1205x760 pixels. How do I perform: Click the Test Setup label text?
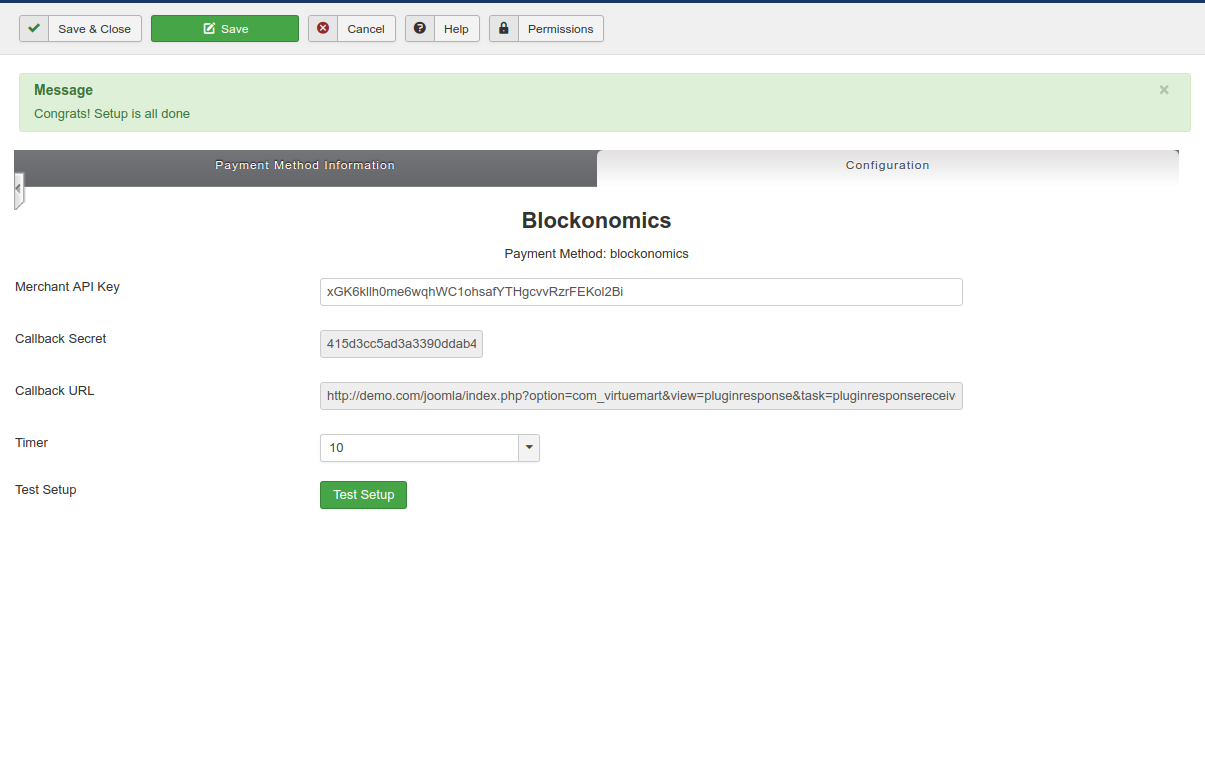(46, 490)
